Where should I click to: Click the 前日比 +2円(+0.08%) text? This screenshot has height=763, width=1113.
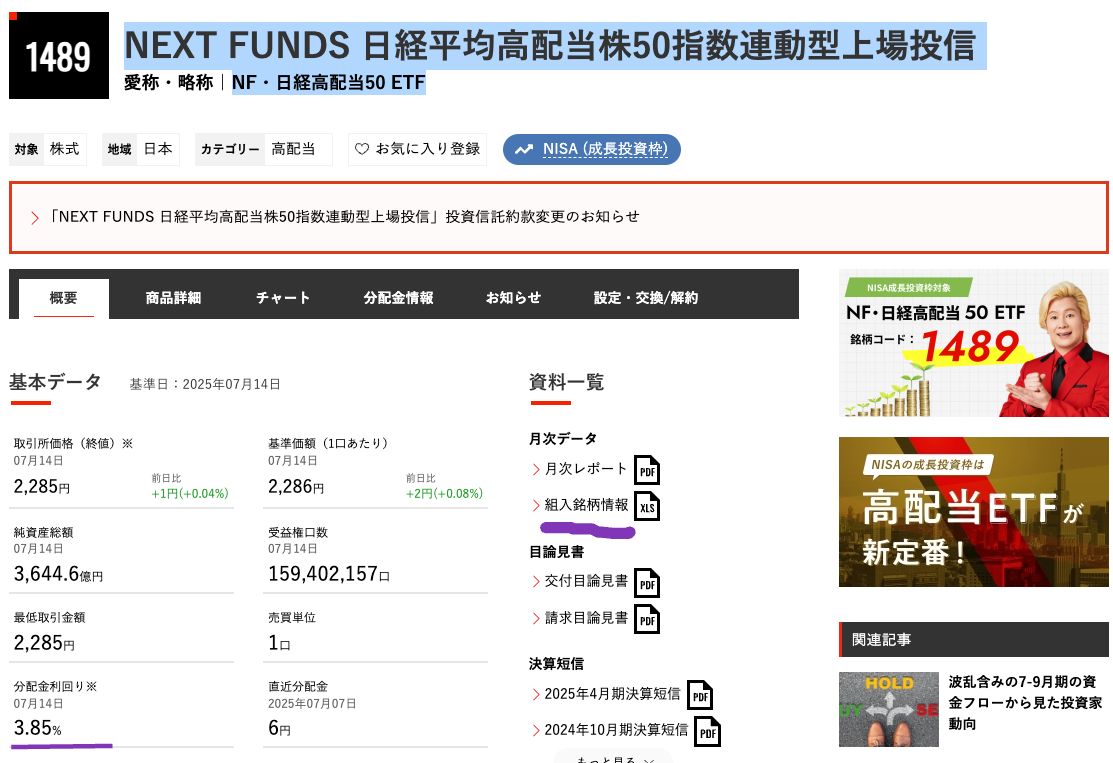pos(444,494)
